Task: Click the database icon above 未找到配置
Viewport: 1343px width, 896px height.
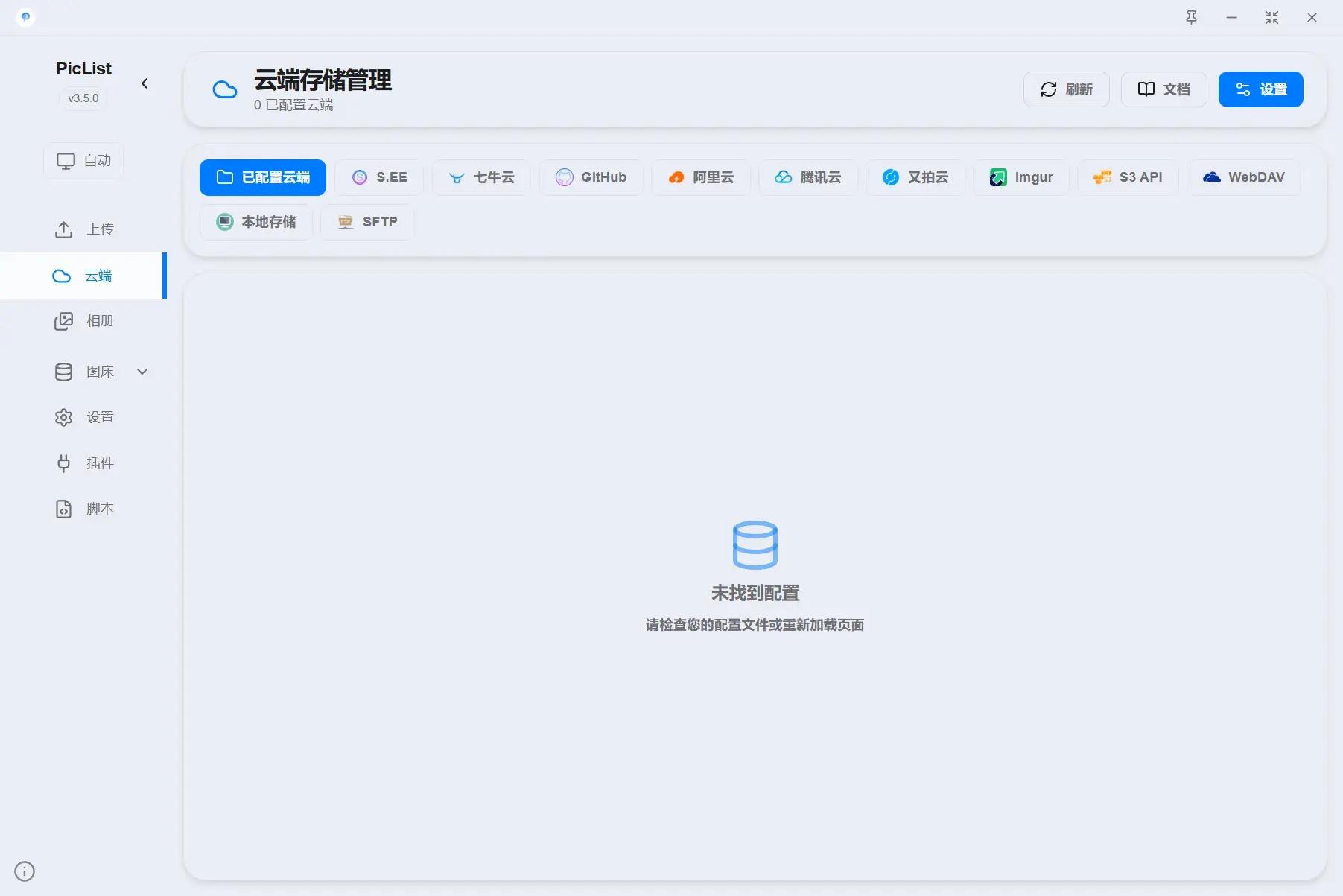Action: pos(755,544)
